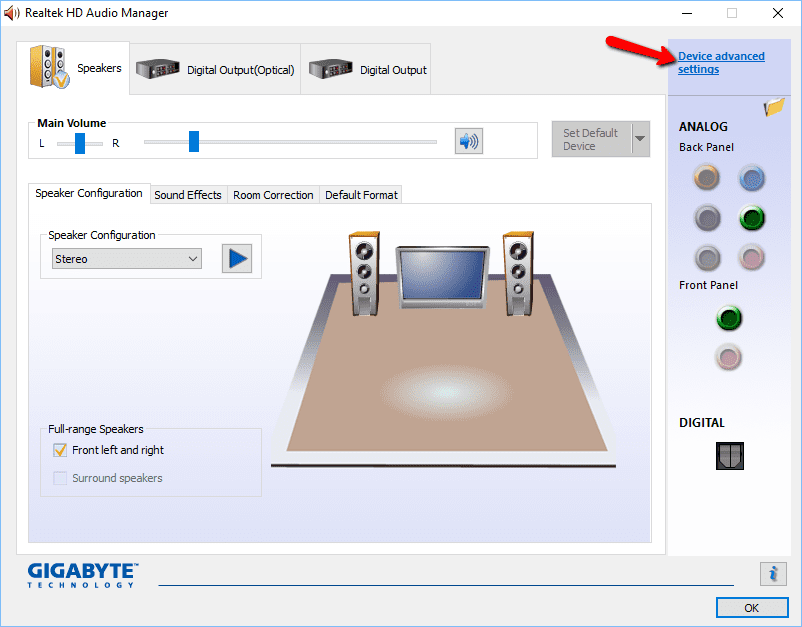Play the speaker configuration test sound

[237, 258]
